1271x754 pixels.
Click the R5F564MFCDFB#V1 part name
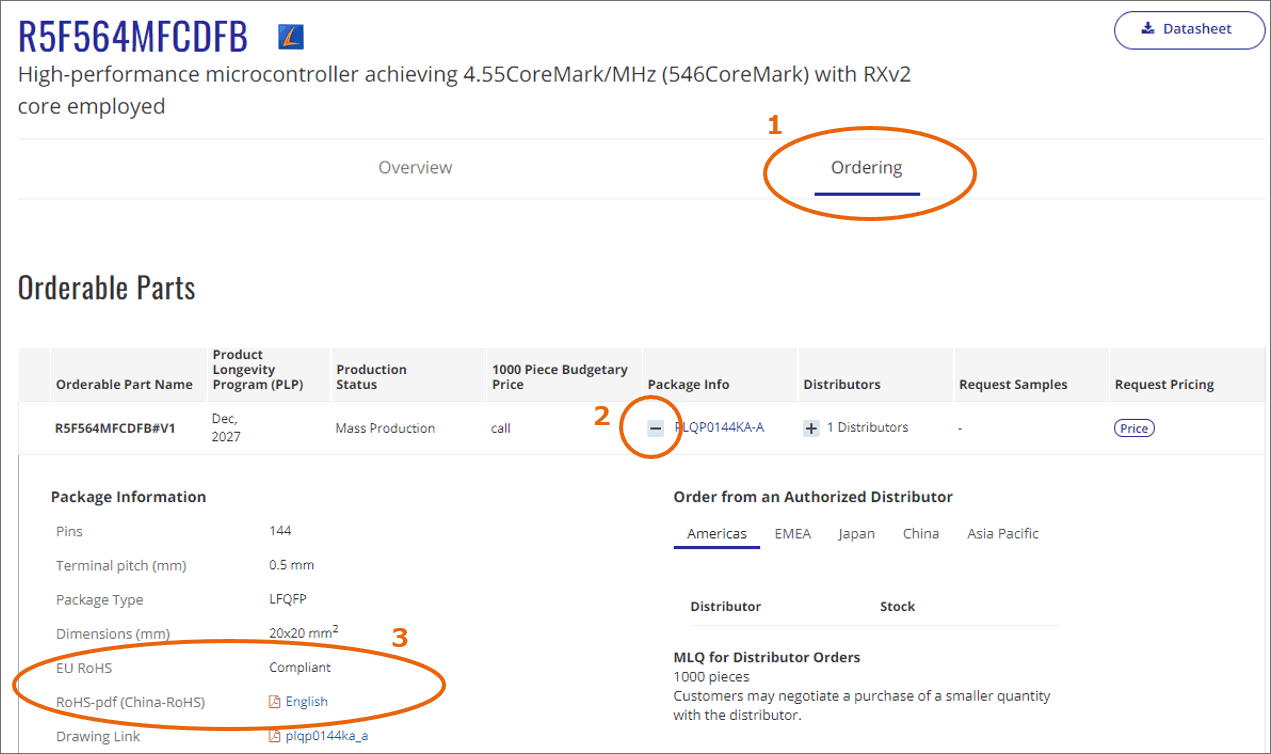tap(115, 428)
